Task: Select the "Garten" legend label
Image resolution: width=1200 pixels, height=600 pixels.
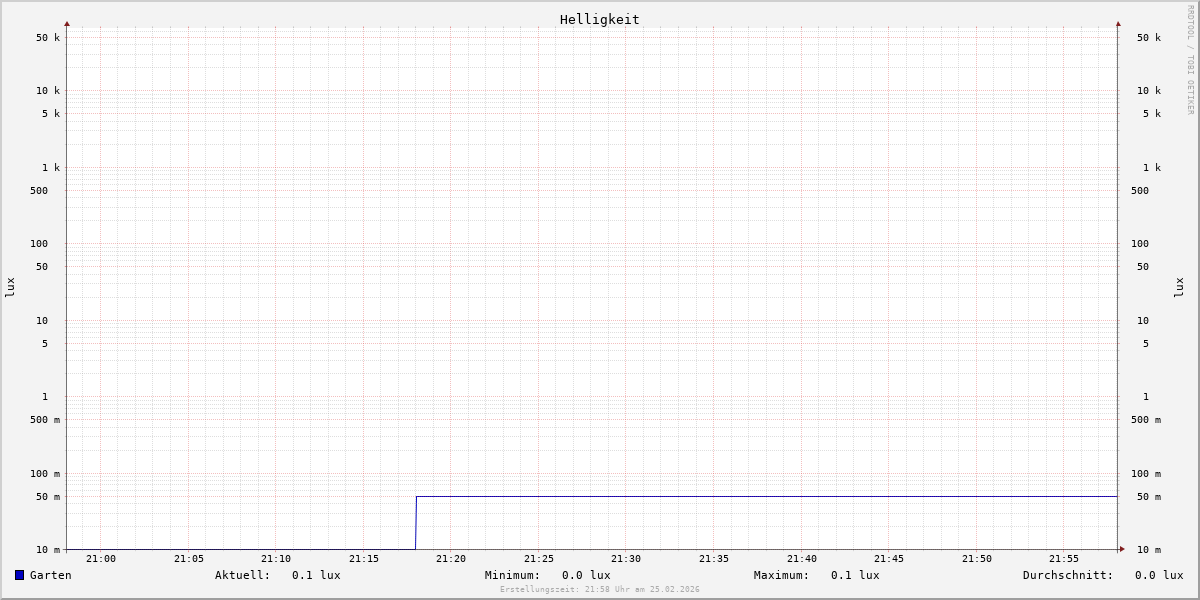Action: (51, 575)
